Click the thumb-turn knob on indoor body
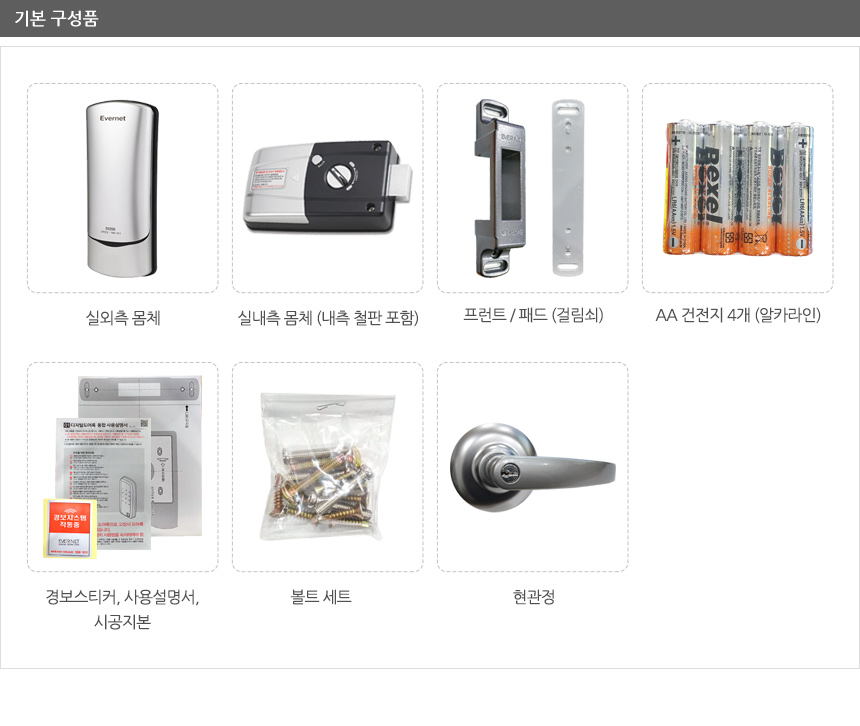 pyautogui.click(x=340, y=175)
